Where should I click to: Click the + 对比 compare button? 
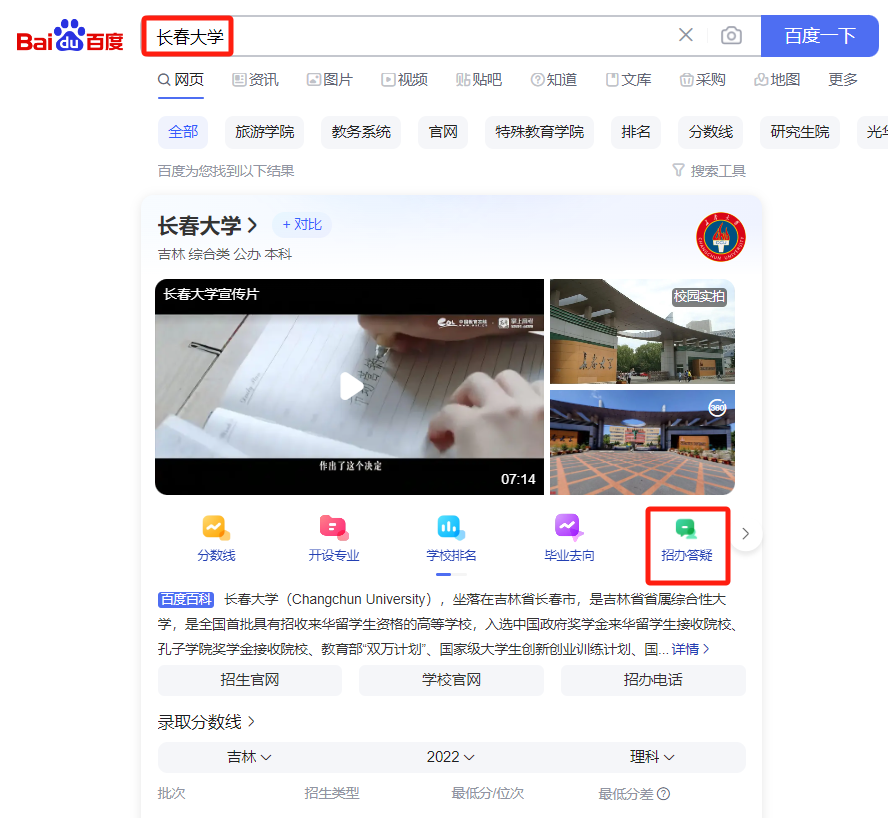pyautogui.click(x=302, y=225)
